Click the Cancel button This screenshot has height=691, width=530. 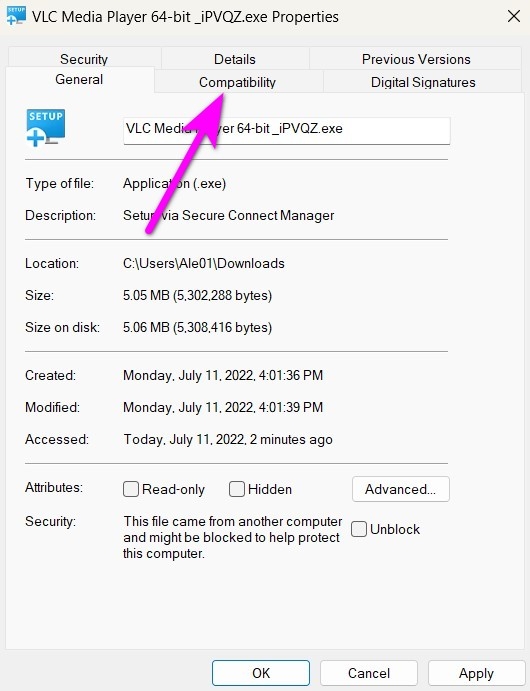coord(369,673)
